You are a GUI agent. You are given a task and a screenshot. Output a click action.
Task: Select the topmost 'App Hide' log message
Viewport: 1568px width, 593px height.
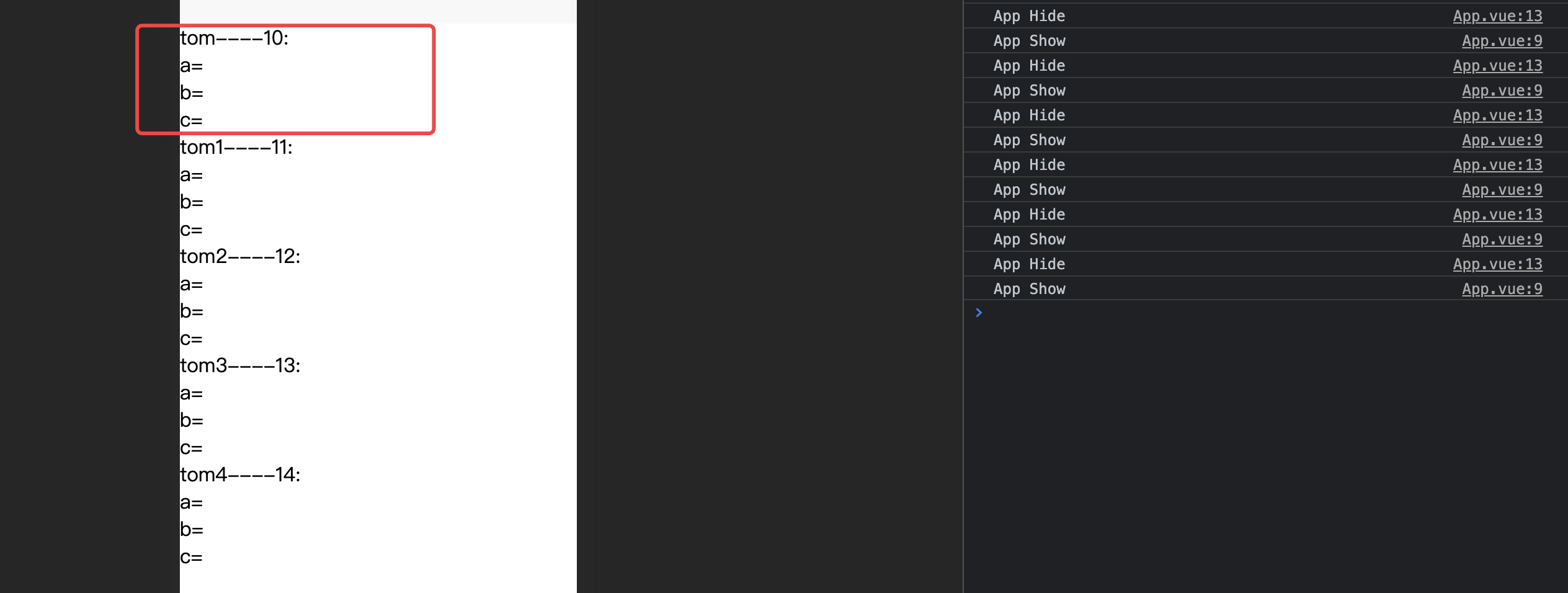coord(1029,16)
